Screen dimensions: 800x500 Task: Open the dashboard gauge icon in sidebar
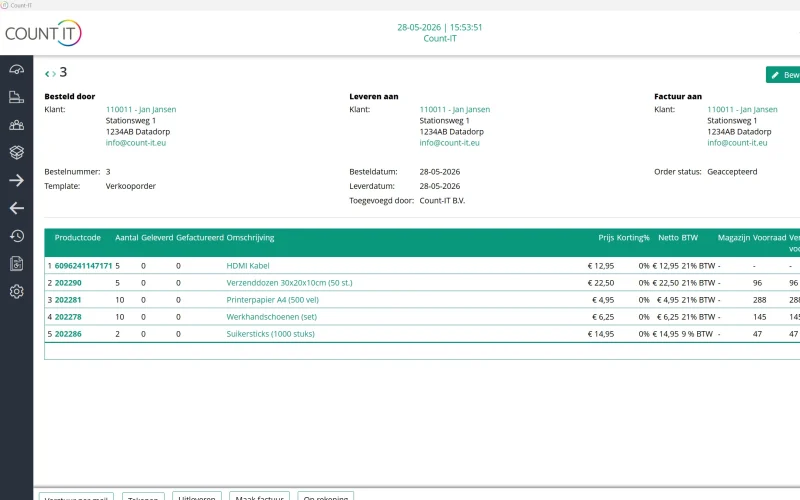[16, 69]
